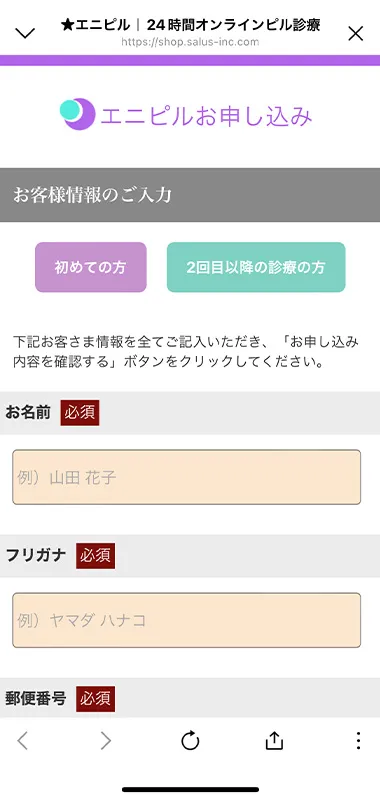Viewport: 380px width, 800px height.
Task: Select the 初めての方 tab button
Action: click(91, 267)
